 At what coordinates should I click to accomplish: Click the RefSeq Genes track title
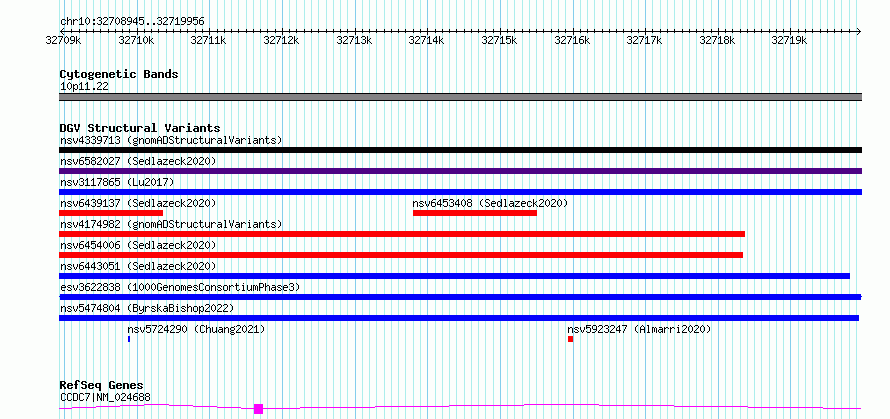click(102, 386)
